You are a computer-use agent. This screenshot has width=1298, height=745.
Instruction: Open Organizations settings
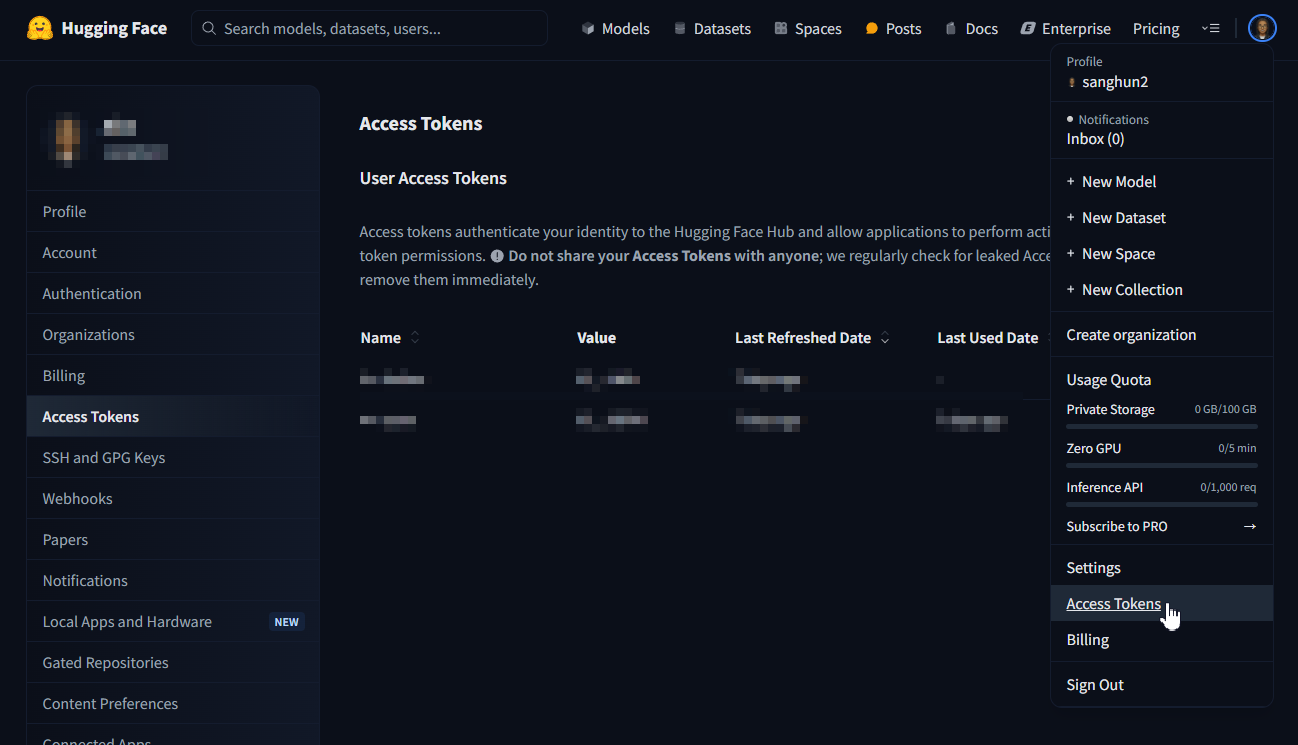(173, 334)
